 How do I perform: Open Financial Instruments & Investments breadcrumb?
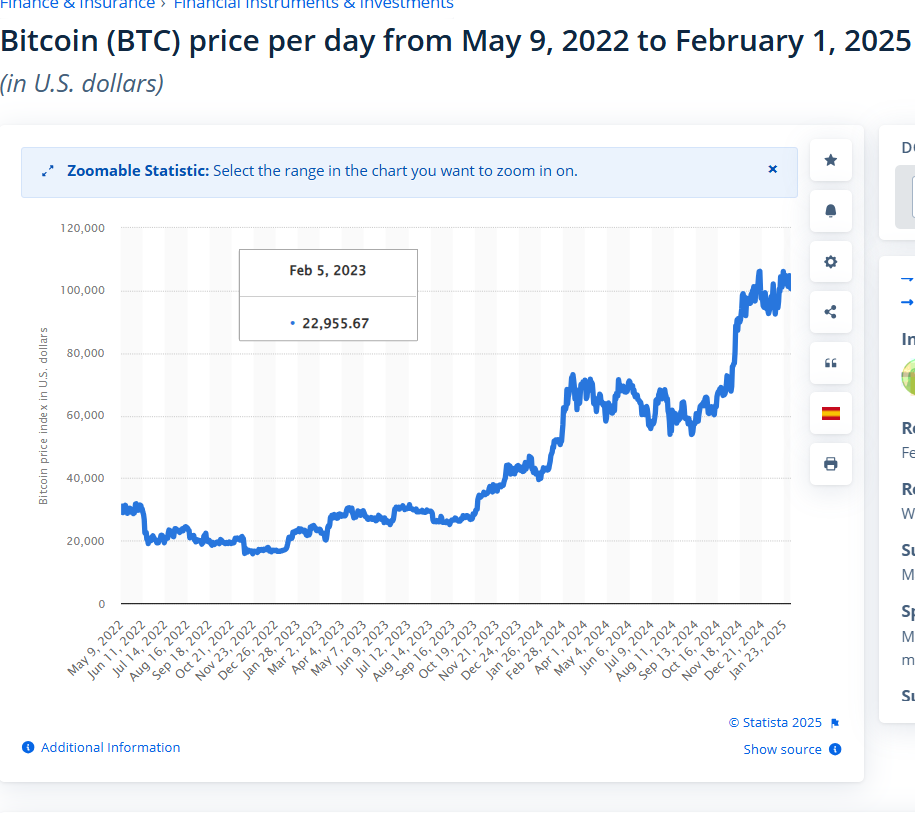click(313, 4)
